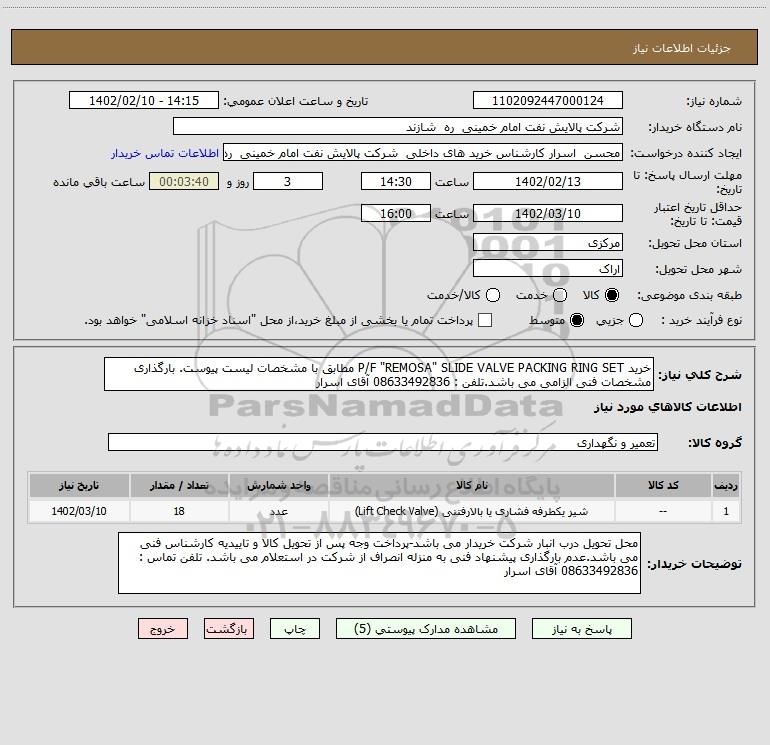Click the buyer name field شرکت پالایش نفت

(x=398, y=127)
